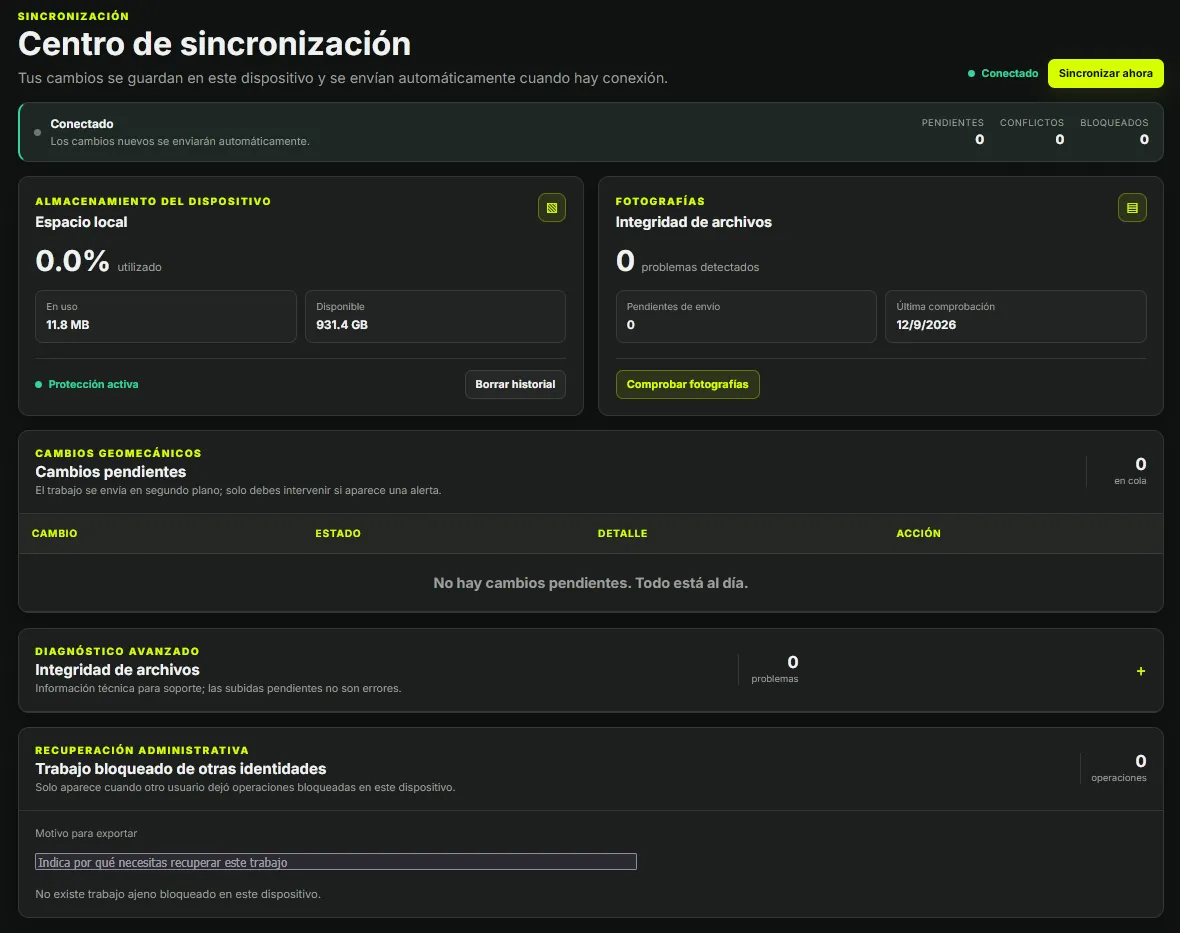Screen dimensions: 1180x933
Task: Click 'No hay cambios pendientes' empty message
Action: click(591, 583)
